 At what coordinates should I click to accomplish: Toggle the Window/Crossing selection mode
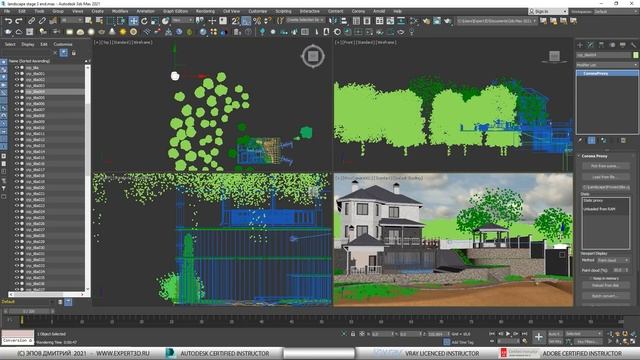[x=121, y=20]
